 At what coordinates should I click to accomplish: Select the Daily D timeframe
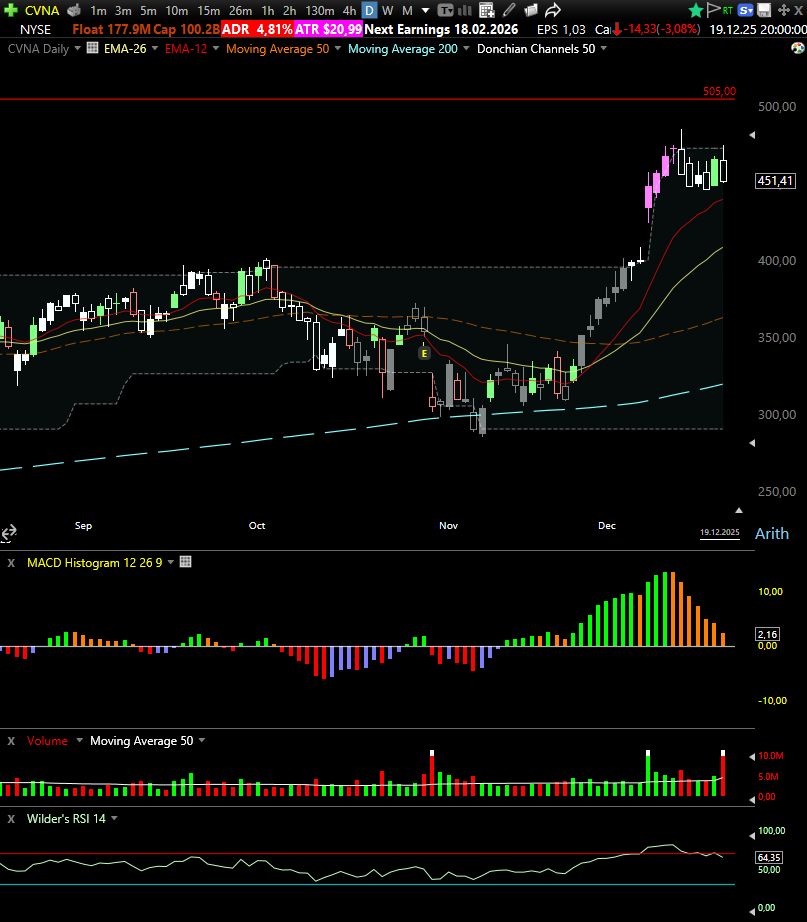369,11
